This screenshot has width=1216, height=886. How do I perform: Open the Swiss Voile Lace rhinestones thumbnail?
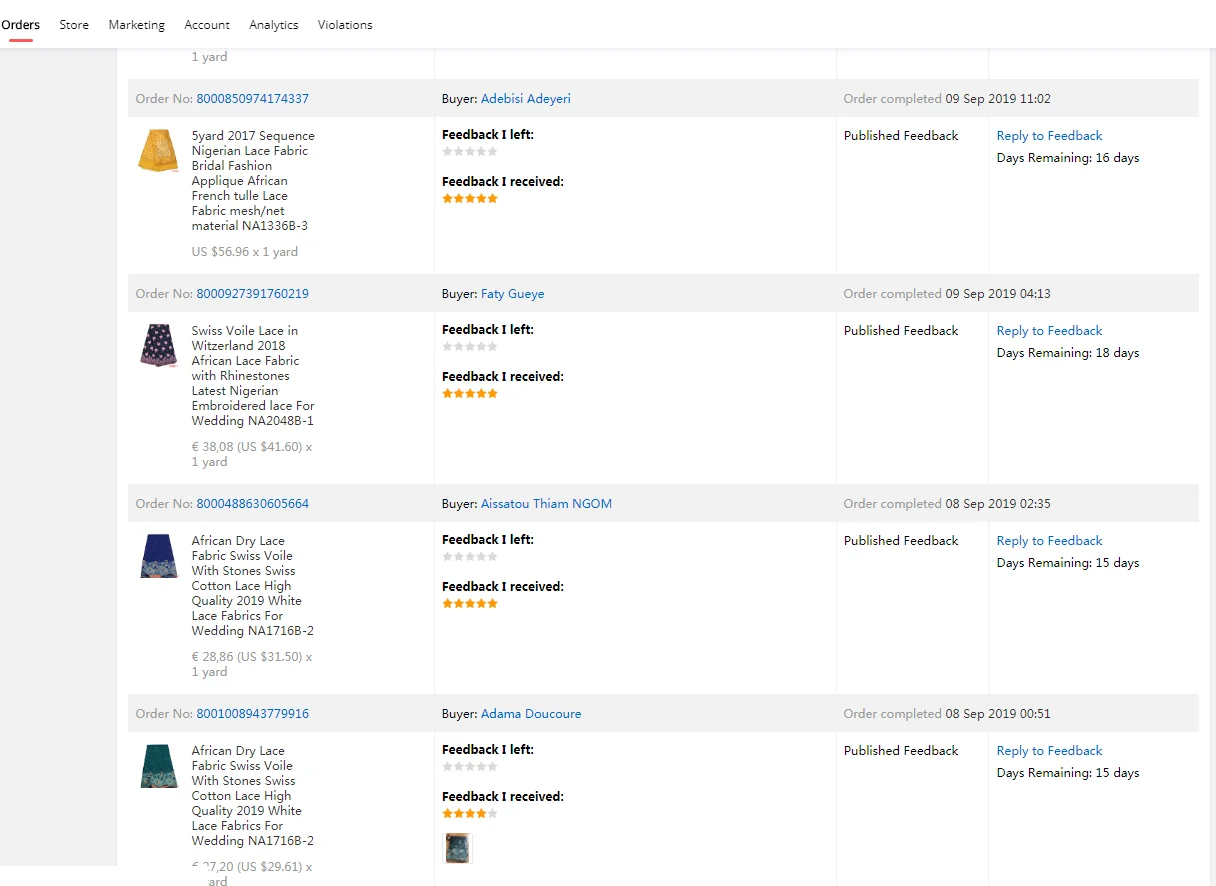coord(158,345)
